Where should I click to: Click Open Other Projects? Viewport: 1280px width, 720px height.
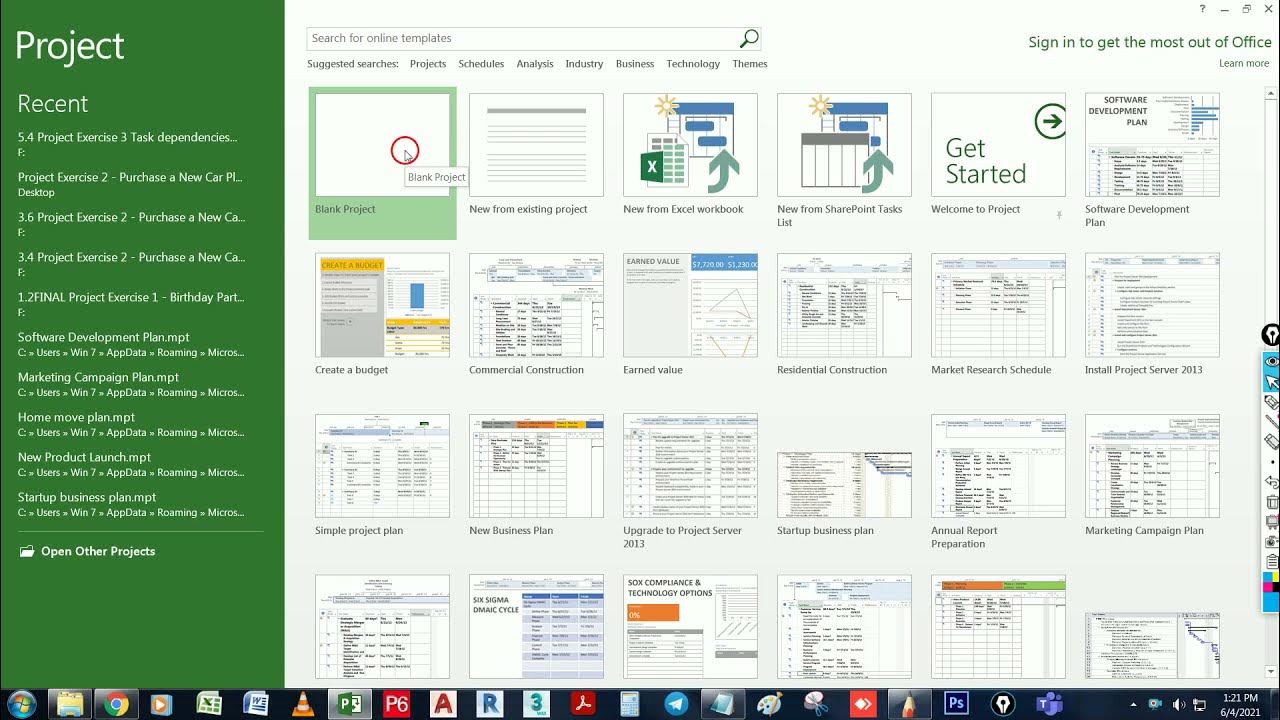click(98, 551)
